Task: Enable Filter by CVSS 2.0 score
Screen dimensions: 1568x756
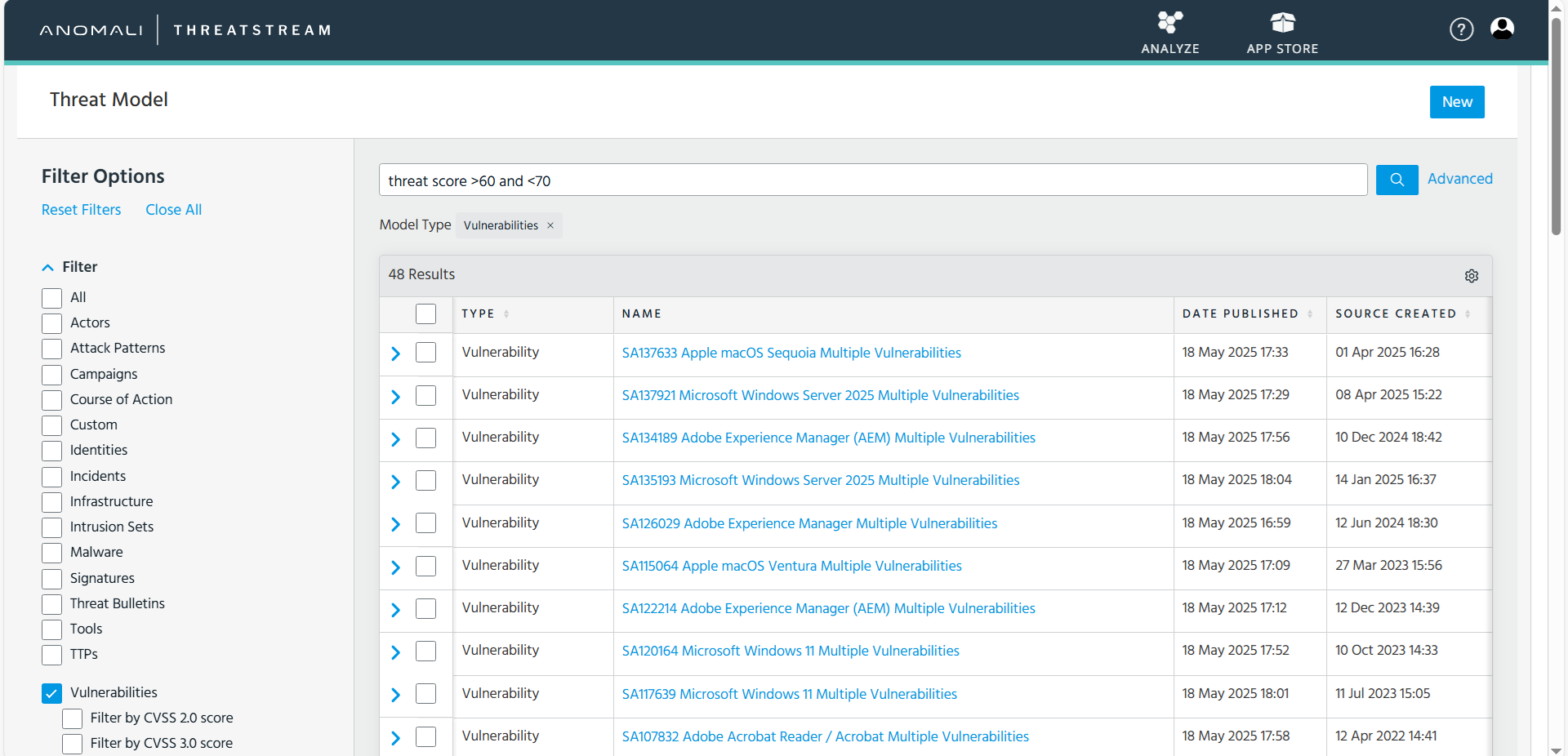Action: [x=72, y=718]
